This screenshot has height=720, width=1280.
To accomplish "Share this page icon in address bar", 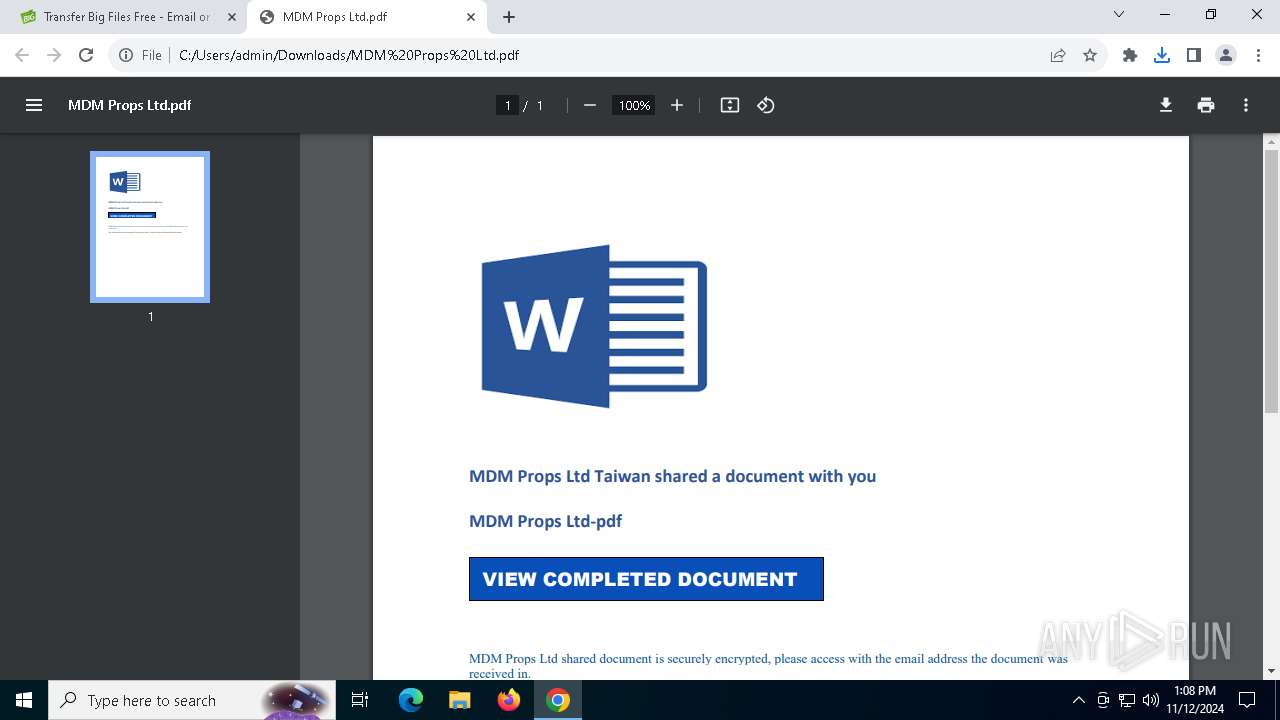I will tap(1058, 55).
